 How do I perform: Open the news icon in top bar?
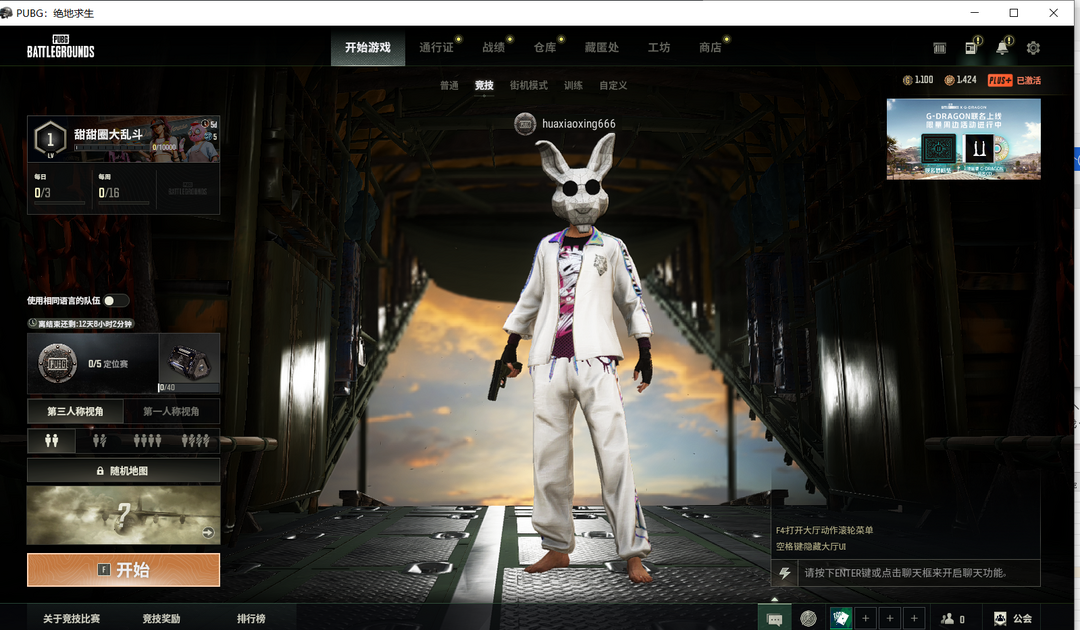click(971, 48)
